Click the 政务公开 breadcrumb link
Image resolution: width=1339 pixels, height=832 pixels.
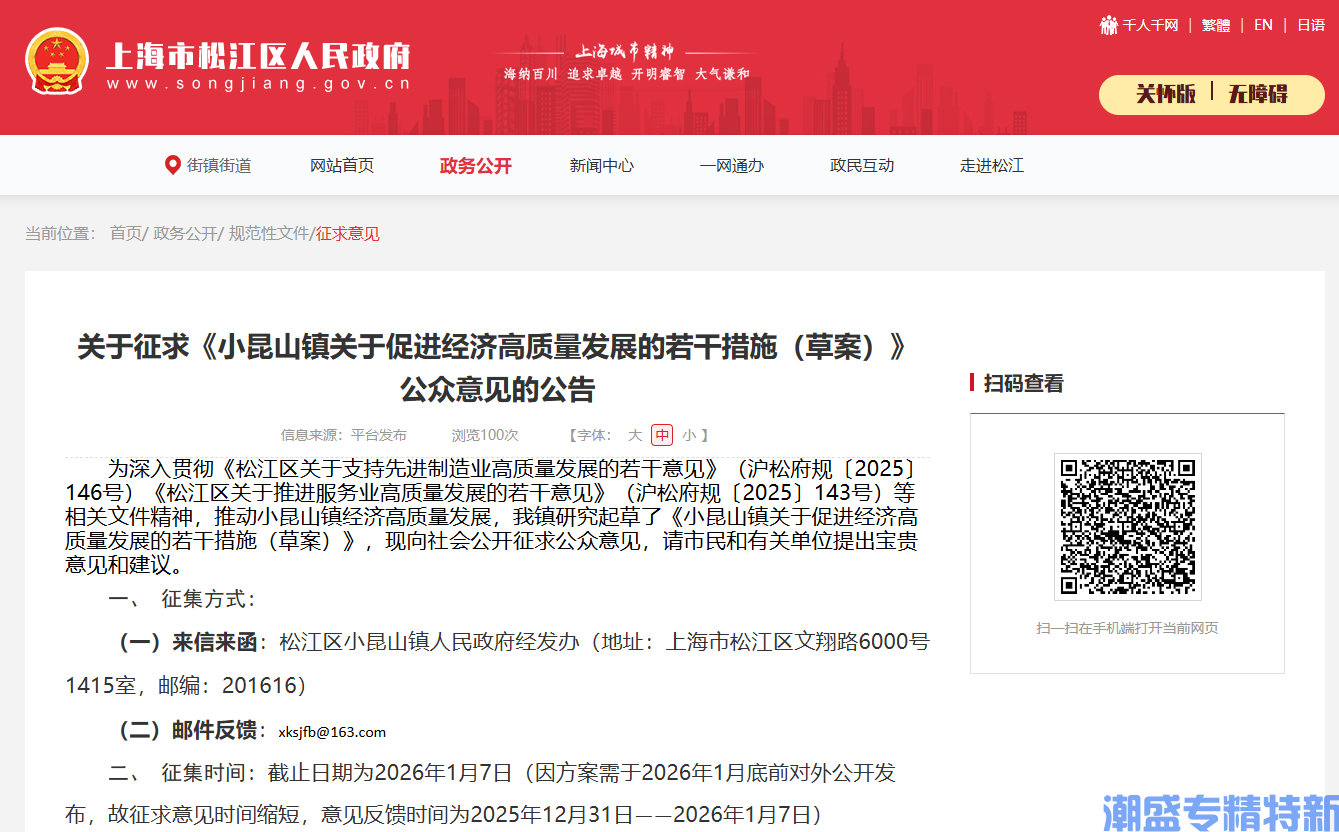185,233
